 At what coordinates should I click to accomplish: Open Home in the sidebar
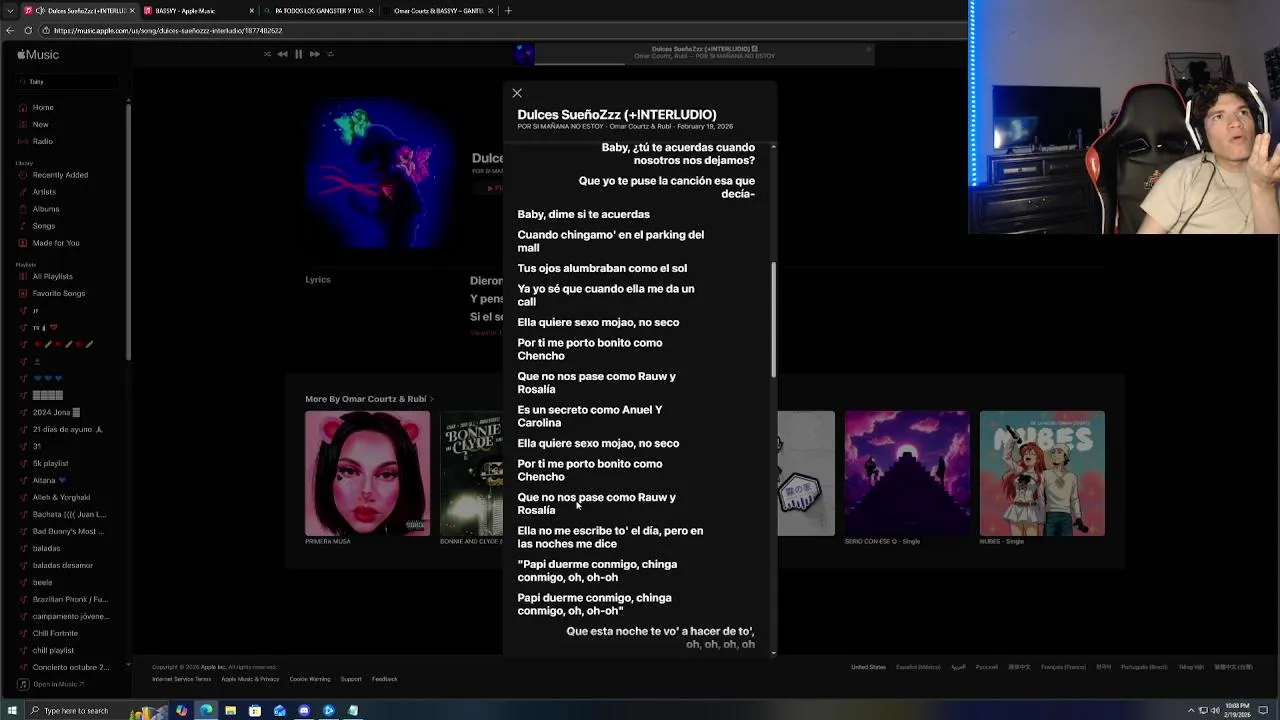(43, 107)
